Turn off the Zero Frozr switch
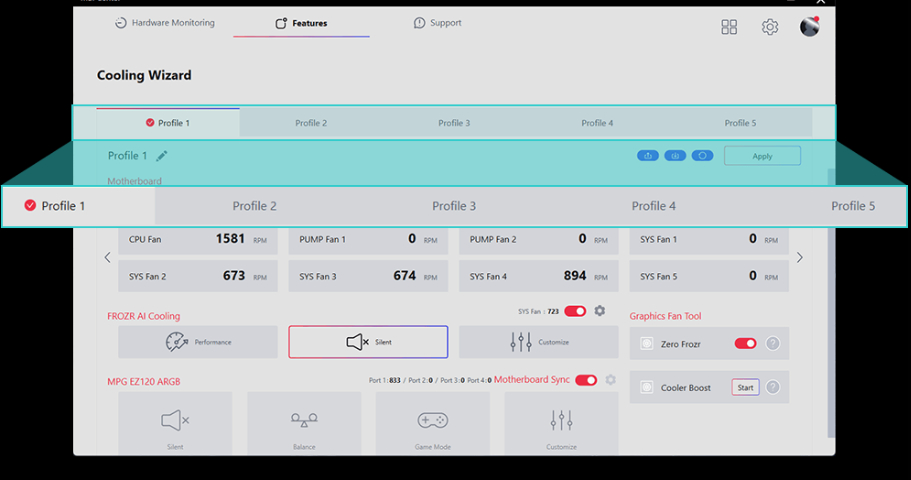 point(745,344)
